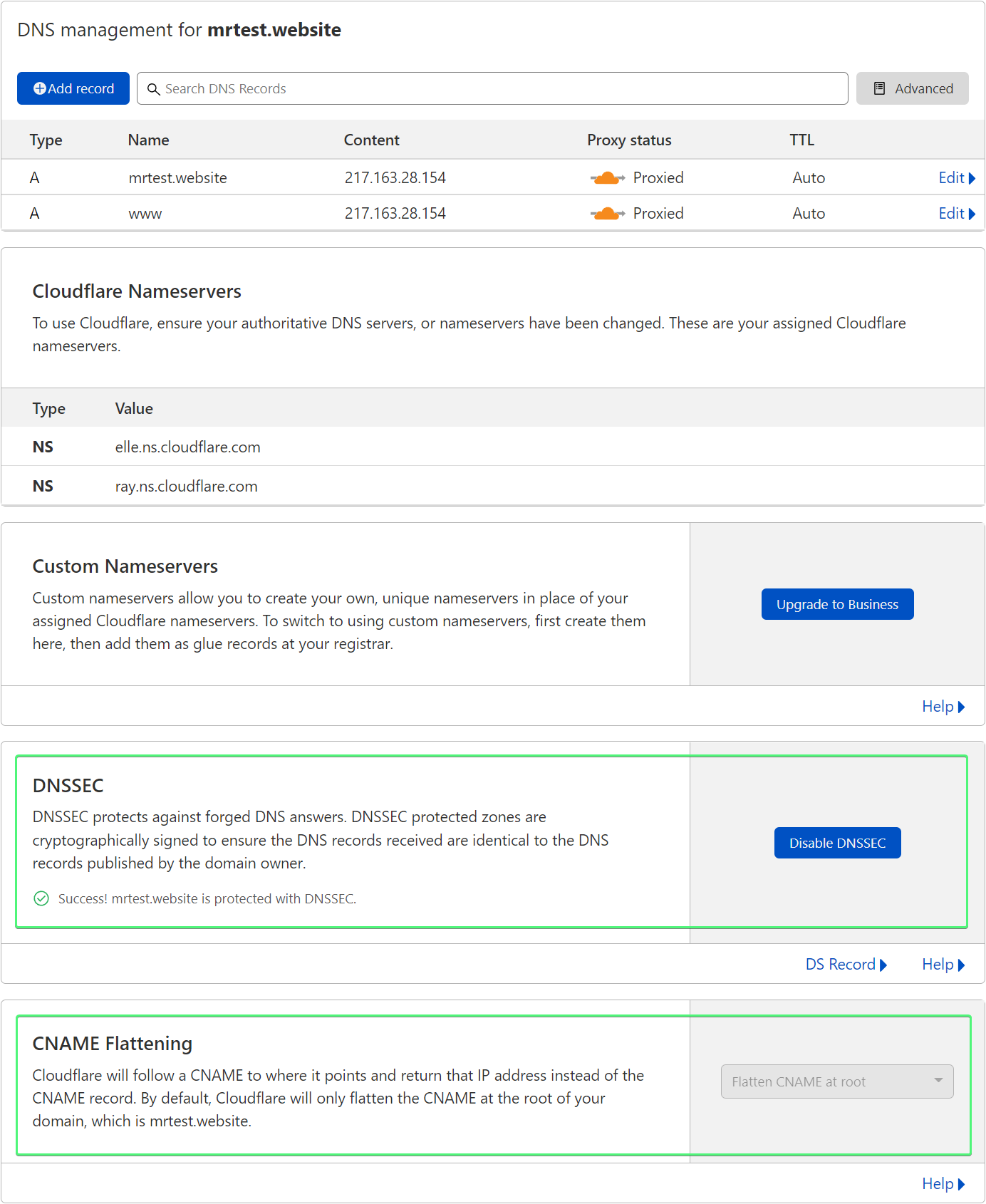
Task: Select the ray.ns.cloudflare.com nameserver value
Action: pos(186,487)
